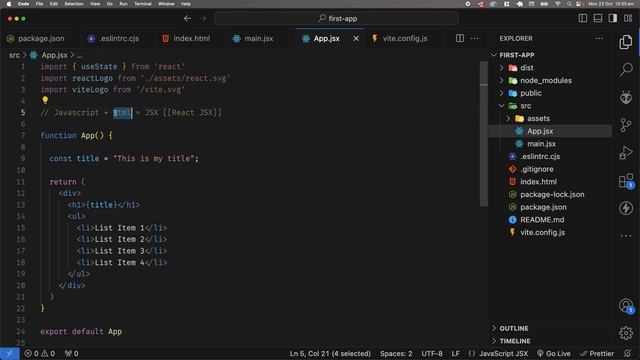Open the Selection menu
Viewport: 640px width, 360px height.
pyautogui.click(x=74, y=4)
